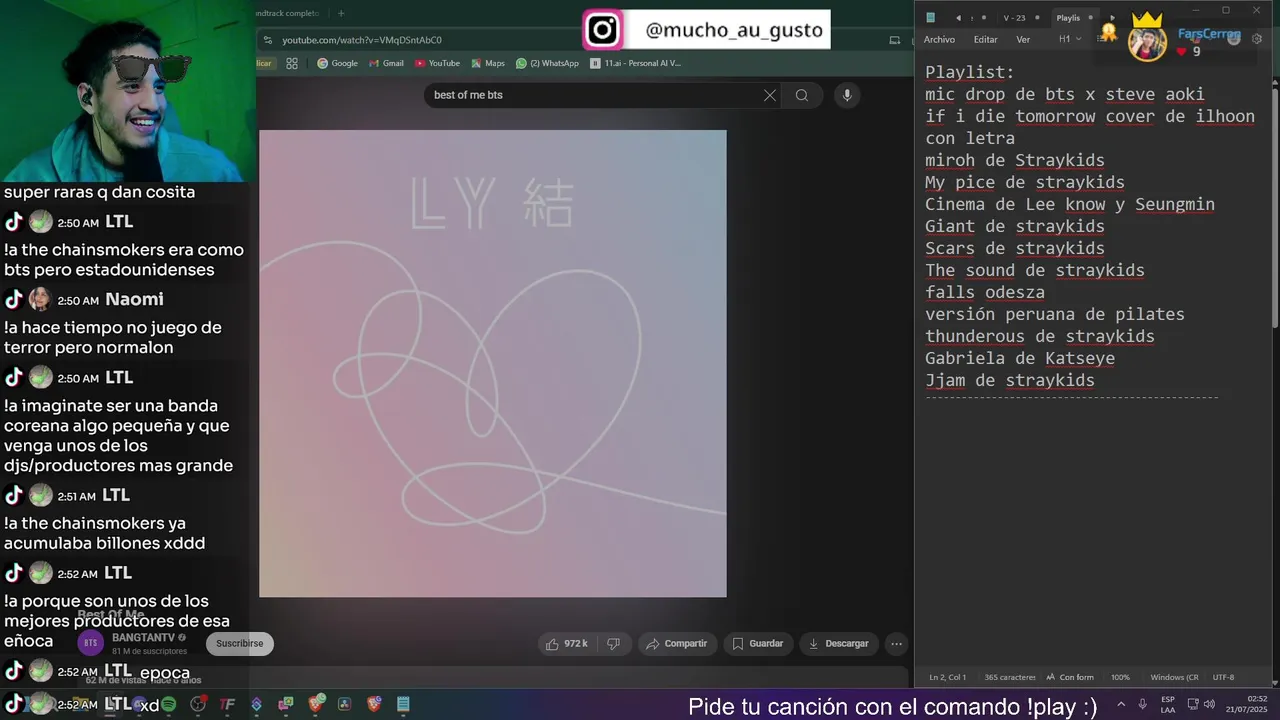Screen dimensions: 1280x720
Task: Open the Spotify icon in the taskbar
Action: pos(168,704)
